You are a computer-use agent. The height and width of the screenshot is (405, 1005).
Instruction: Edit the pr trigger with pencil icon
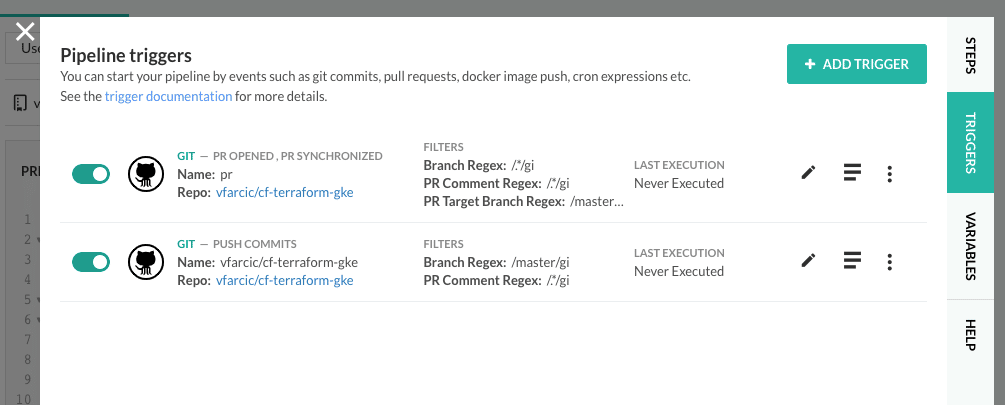tap(809, 173)
